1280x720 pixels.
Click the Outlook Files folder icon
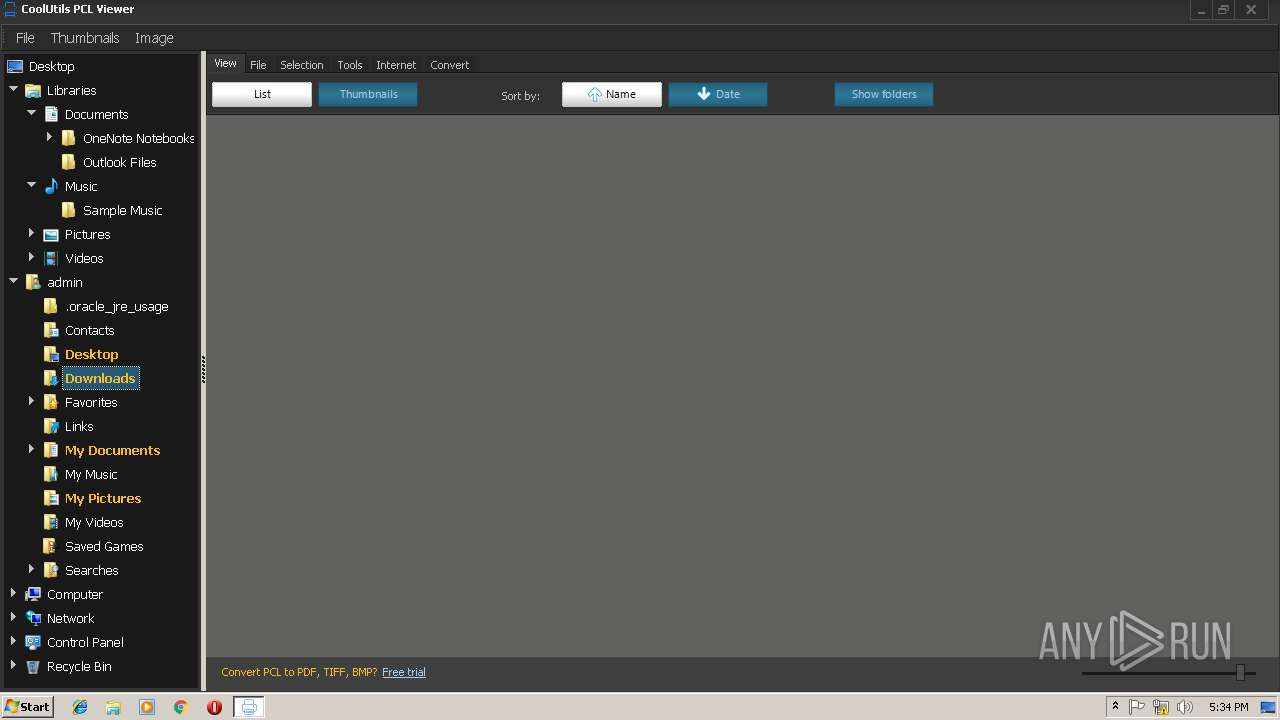pyautogui.click(x=69, y=162)
